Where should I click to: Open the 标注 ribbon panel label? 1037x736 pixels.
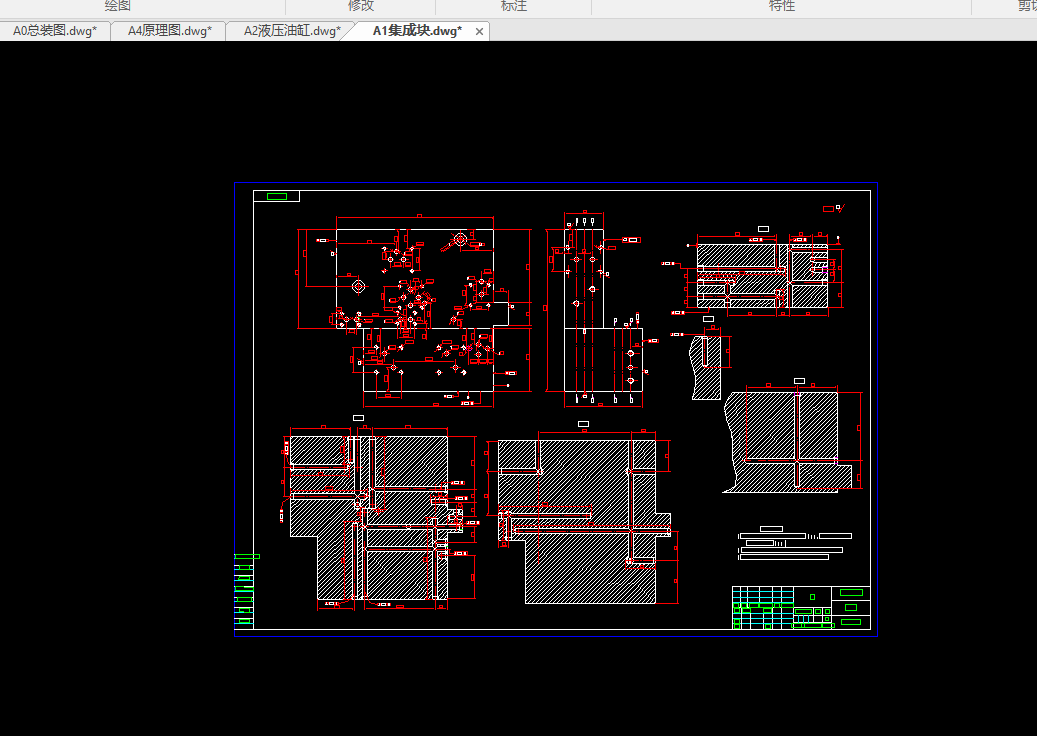514,6
